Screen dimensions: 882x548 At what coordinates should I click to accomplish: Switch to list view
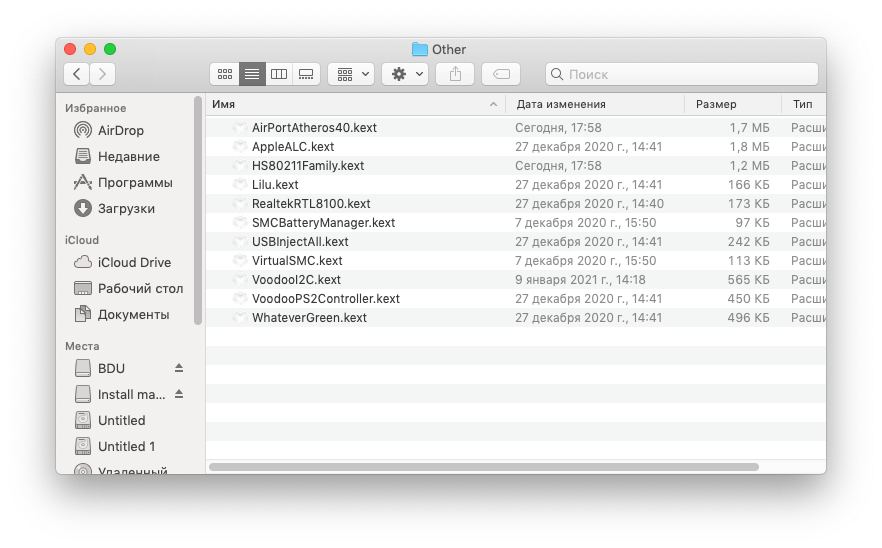(252, 74)
